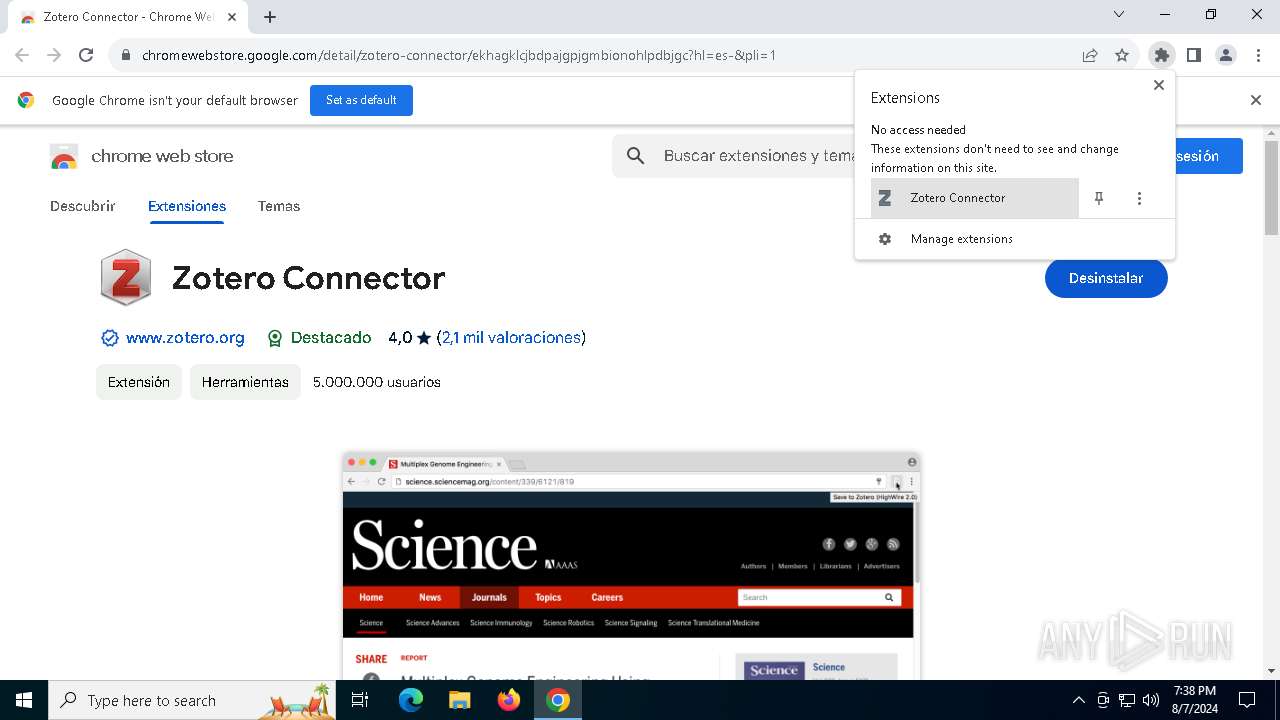The image size is (1280, 720).
Task: Reload the current page
Action: 86,55
